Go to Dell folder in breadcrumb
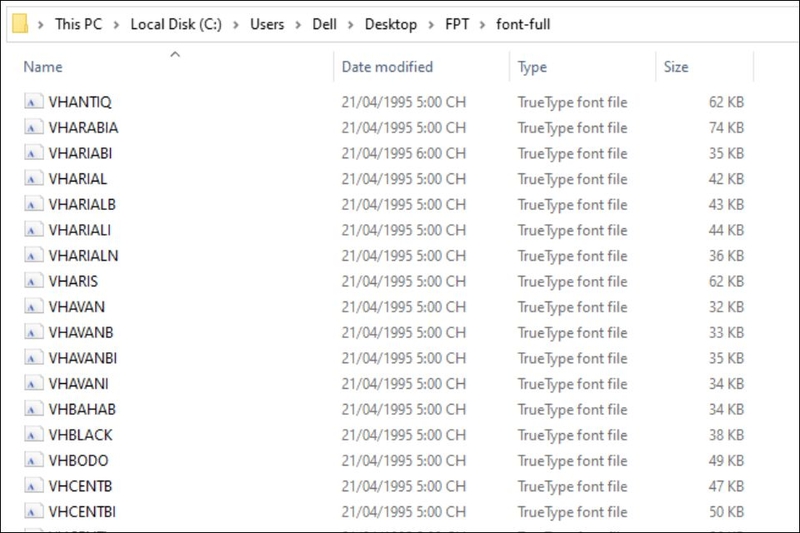 coord(324,24)
